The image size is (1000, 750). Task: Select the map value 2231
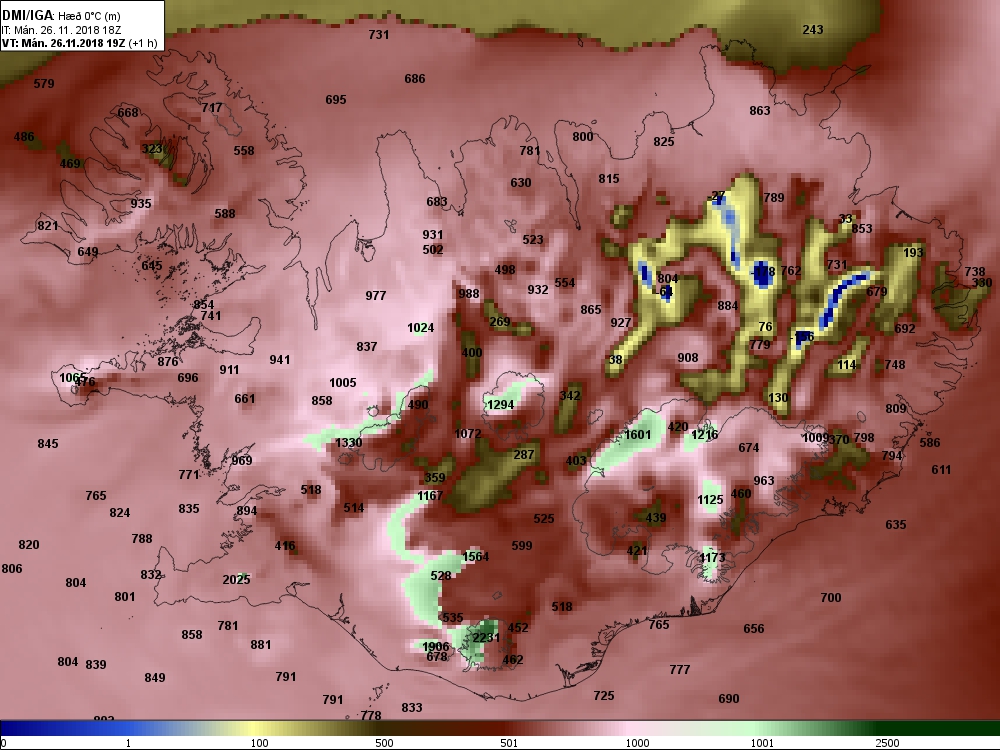(x=486, y=637)
